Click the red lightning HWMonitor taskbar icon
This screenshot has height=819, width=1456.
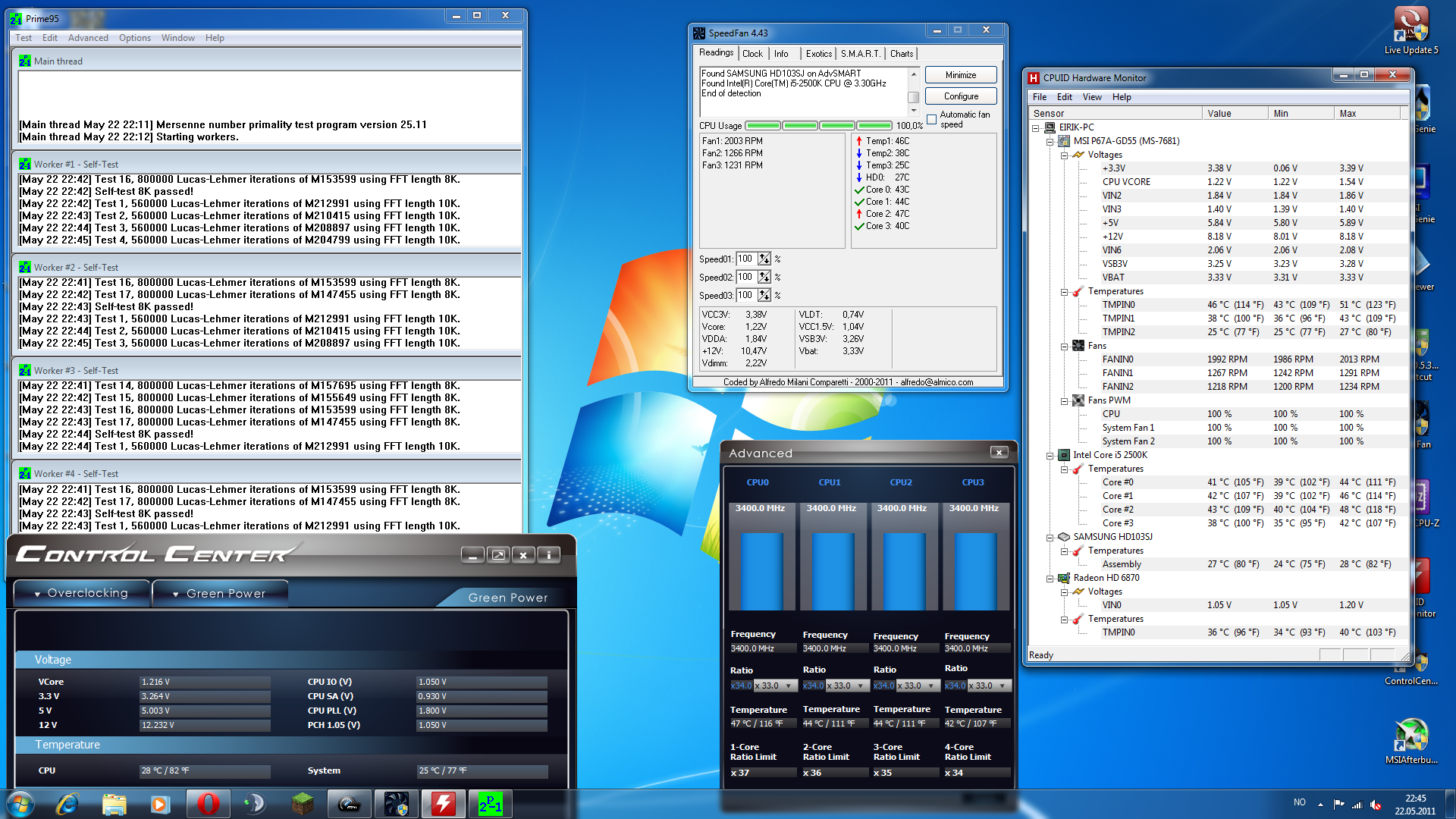(x=443, y=804)
